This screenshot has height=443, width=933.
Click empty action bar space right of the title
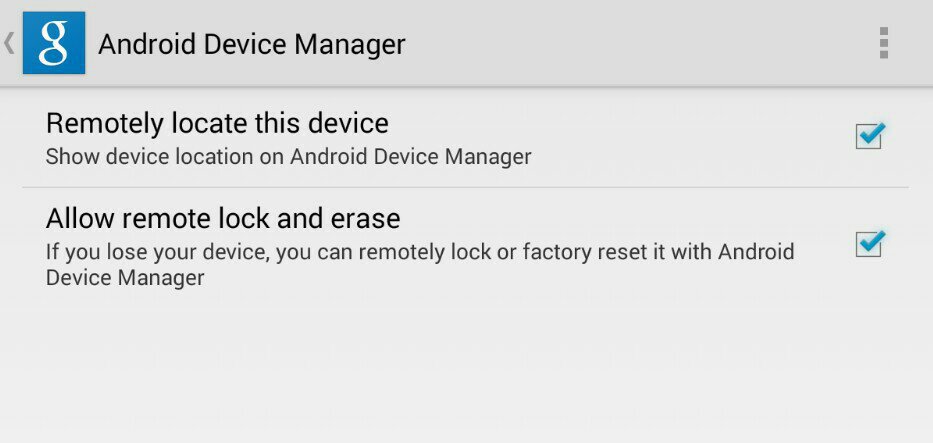point(637,43)
